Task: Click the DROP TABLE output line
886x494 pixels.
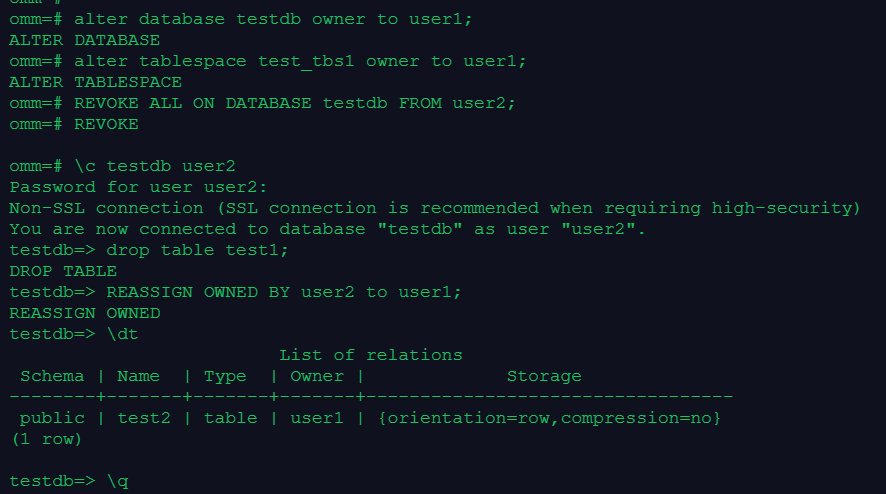Action: (63, 271)
